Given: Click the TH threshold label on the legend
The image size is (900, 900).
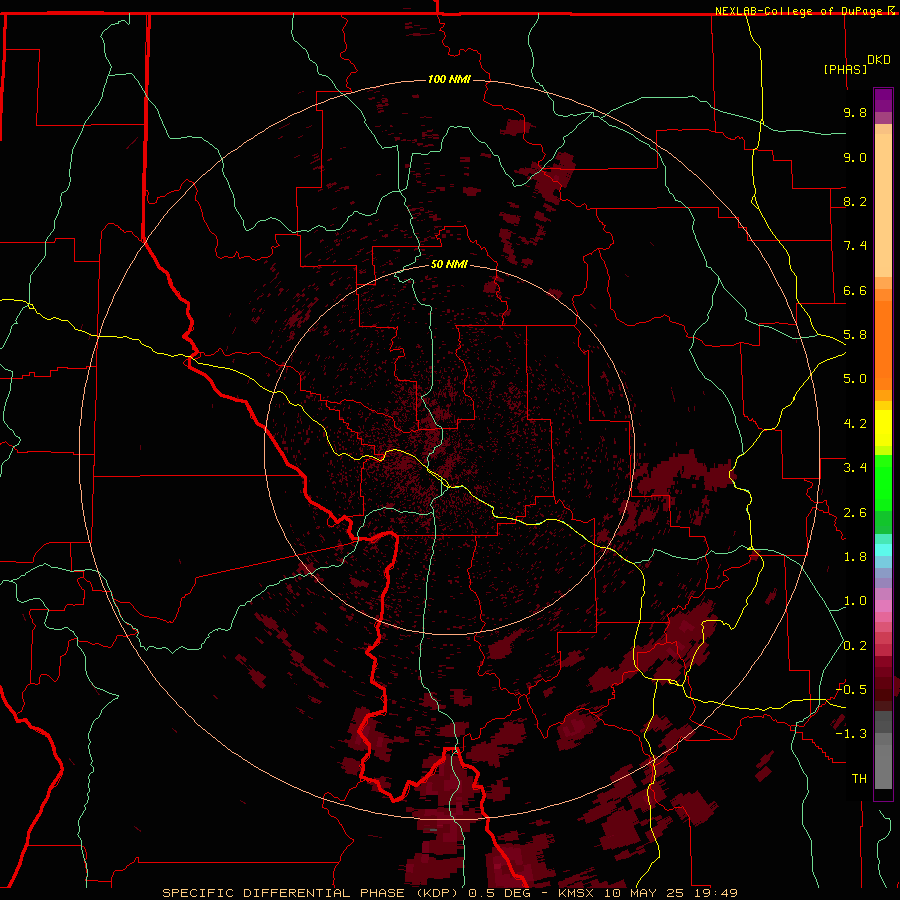Looking at the screenshot, I should pos(859,779).
